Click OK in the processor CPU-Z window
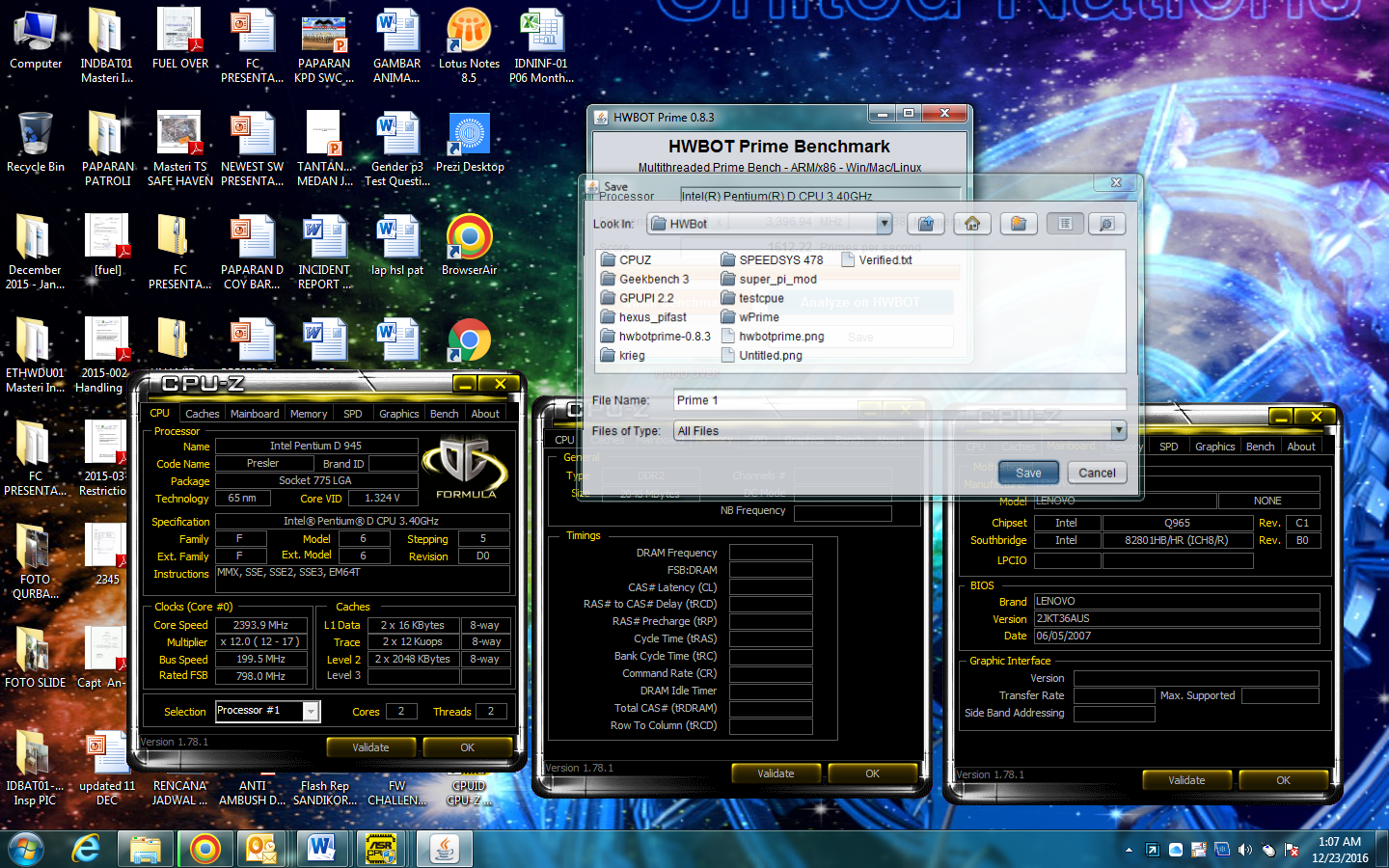The height and width of the screenshot is (868, 1389). [x=467, y=747]
